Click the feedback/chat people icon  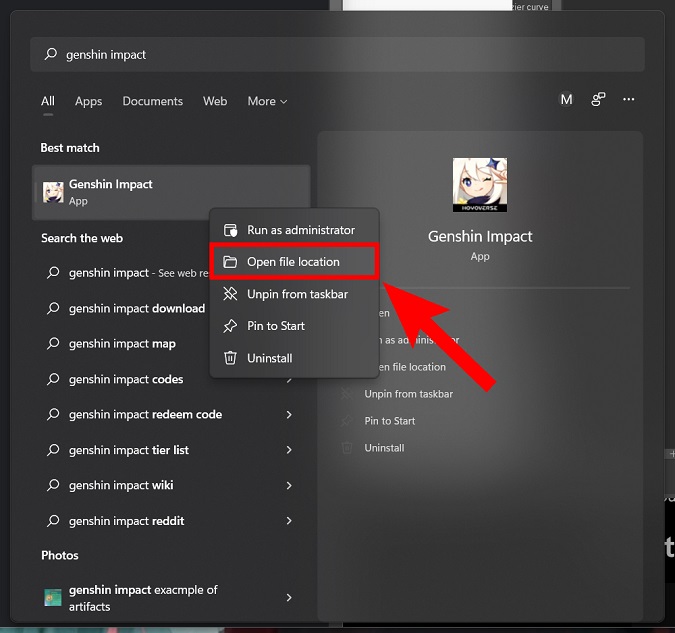click(x=598, y=99)
